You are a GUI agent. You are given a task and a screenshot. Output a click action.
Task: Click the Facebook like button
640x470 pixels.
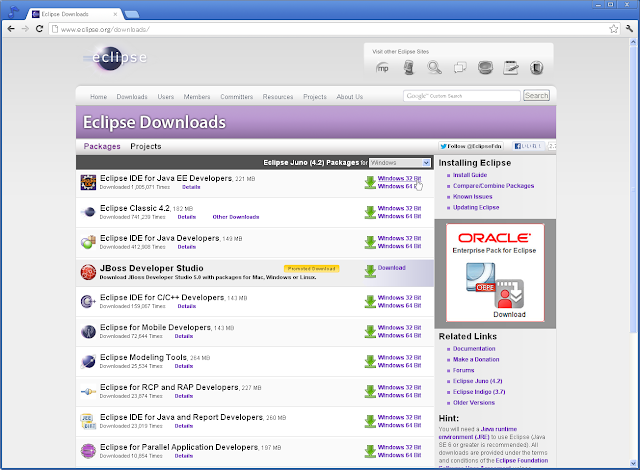click(528, 146)
